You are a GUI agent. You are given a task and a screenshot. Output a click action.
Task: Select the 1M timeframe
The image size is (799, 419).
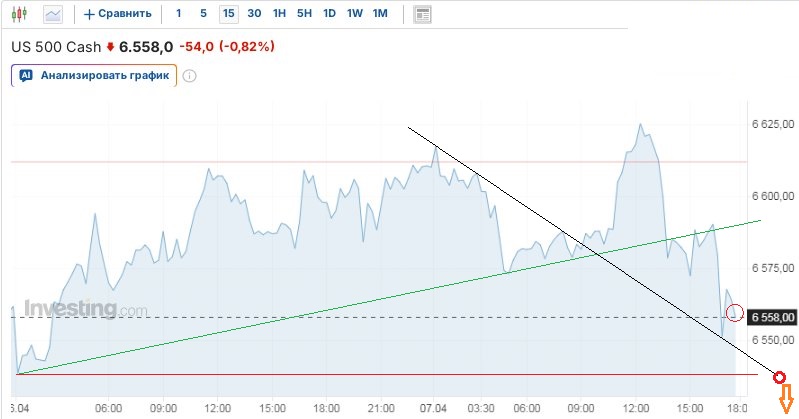[x=380, y=14]
